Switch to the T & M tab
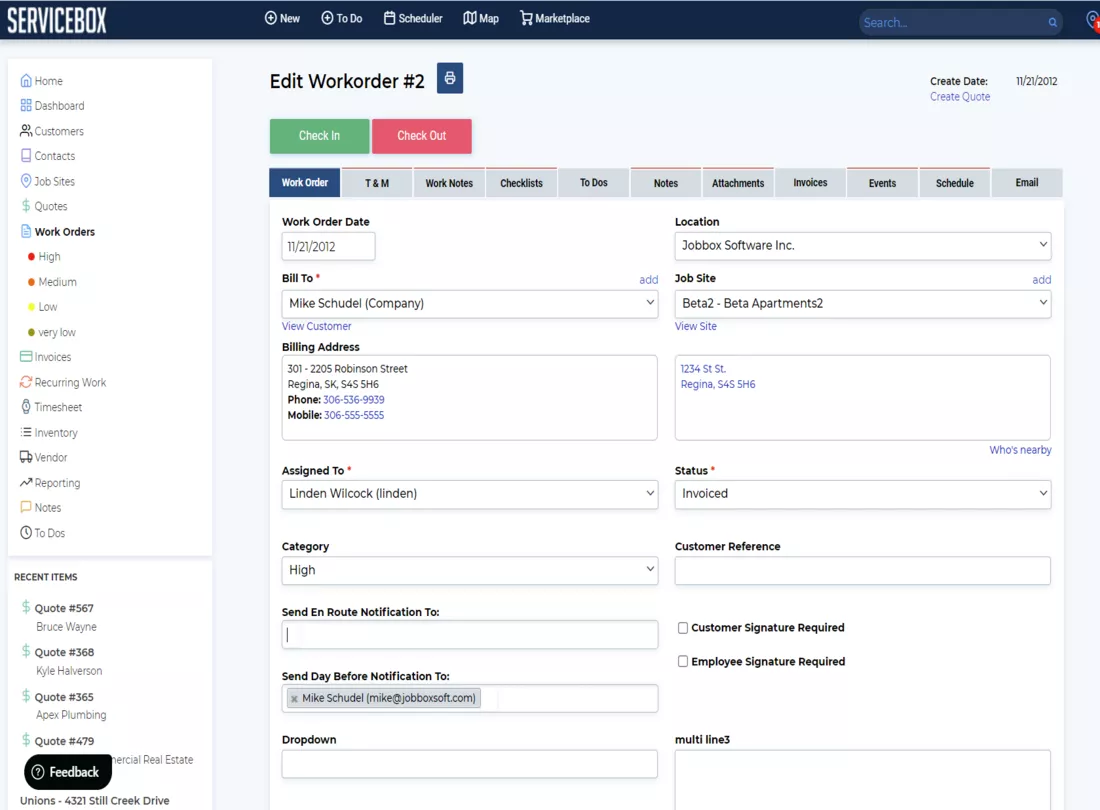The height and width of the screenshot is (810, 1100). click(377, 183)
